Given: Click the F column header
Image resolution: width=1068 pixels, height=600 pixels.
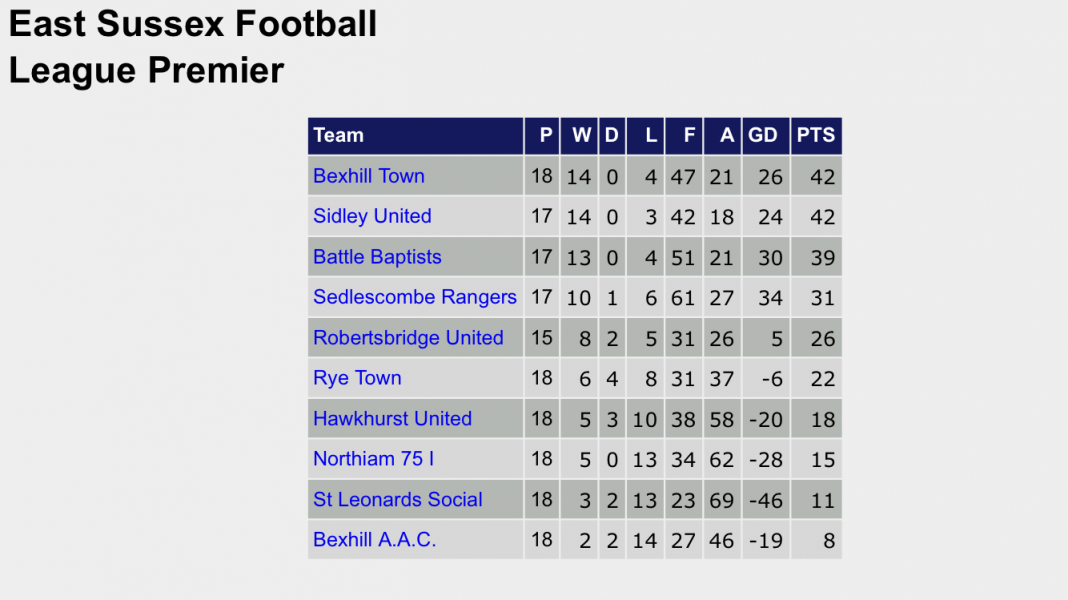Looking at the screenshot, I should [x=689, y=136].
